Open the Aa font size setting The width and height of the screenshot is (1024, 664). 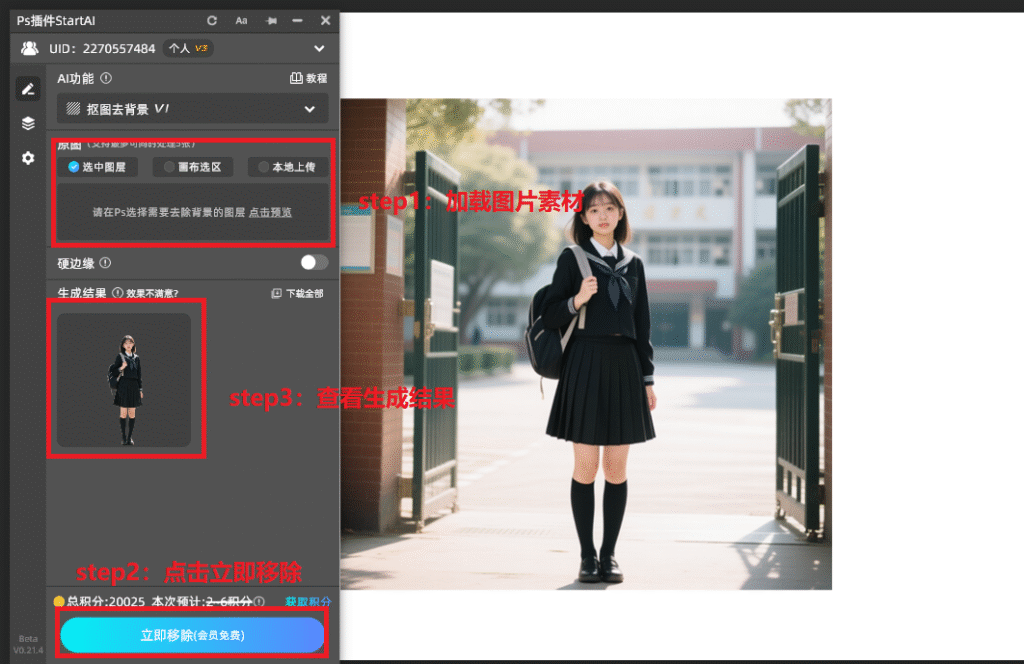[x=241, y=20]
